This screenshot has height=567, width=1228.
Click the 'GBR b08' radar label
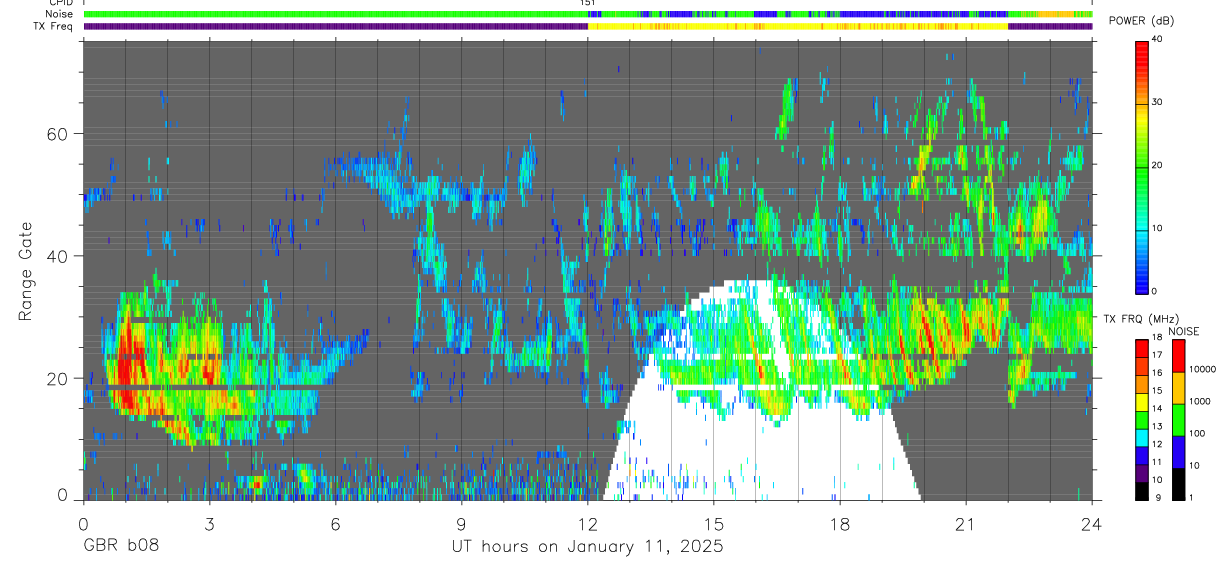[121, 546]
